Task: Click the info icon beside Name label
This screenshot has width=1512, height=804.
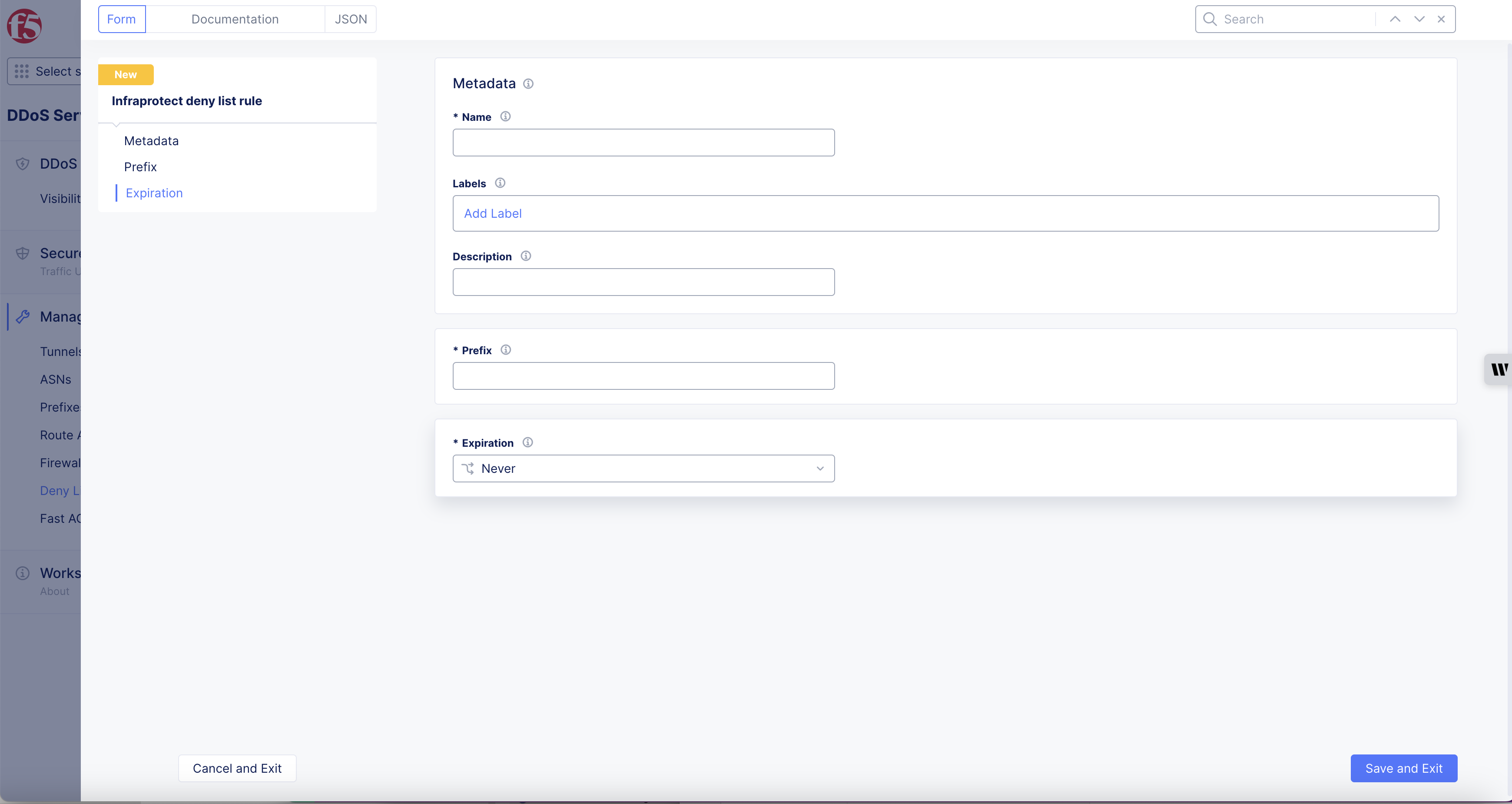Action: (505, 116)
